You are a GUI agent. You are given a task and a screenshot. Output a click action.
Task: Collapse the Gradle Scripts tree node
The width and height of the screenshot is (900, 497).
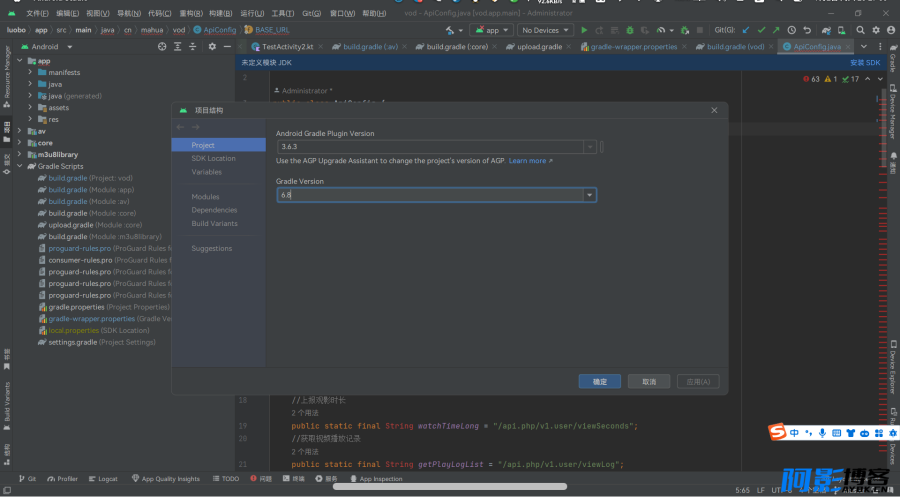[20, 166]
